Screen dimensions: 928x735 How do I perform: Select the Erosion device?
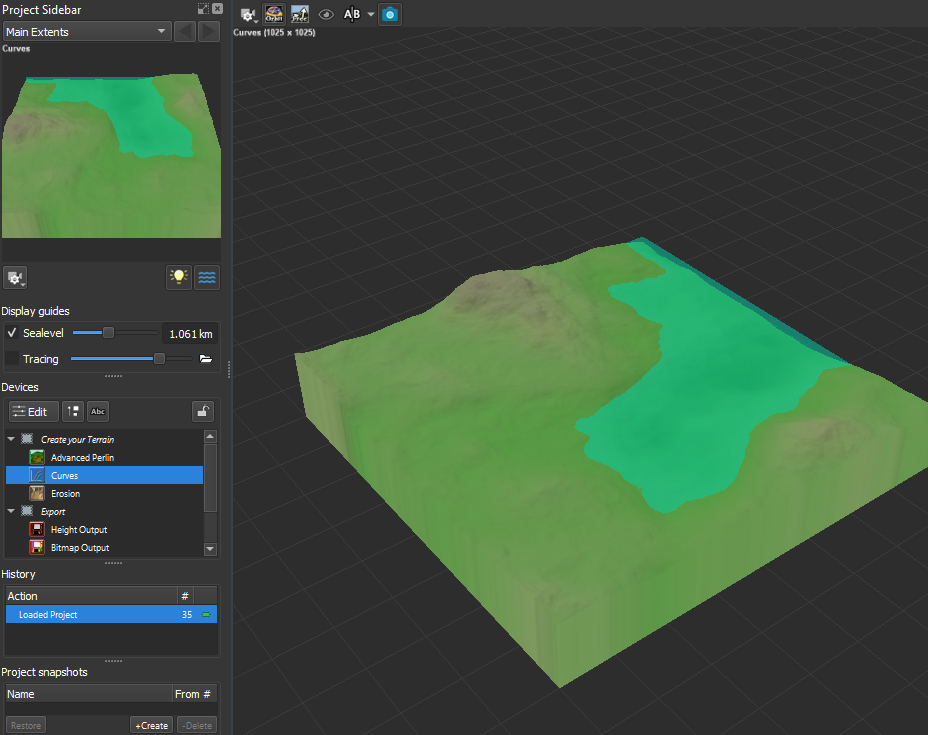[x=65, y=494]
